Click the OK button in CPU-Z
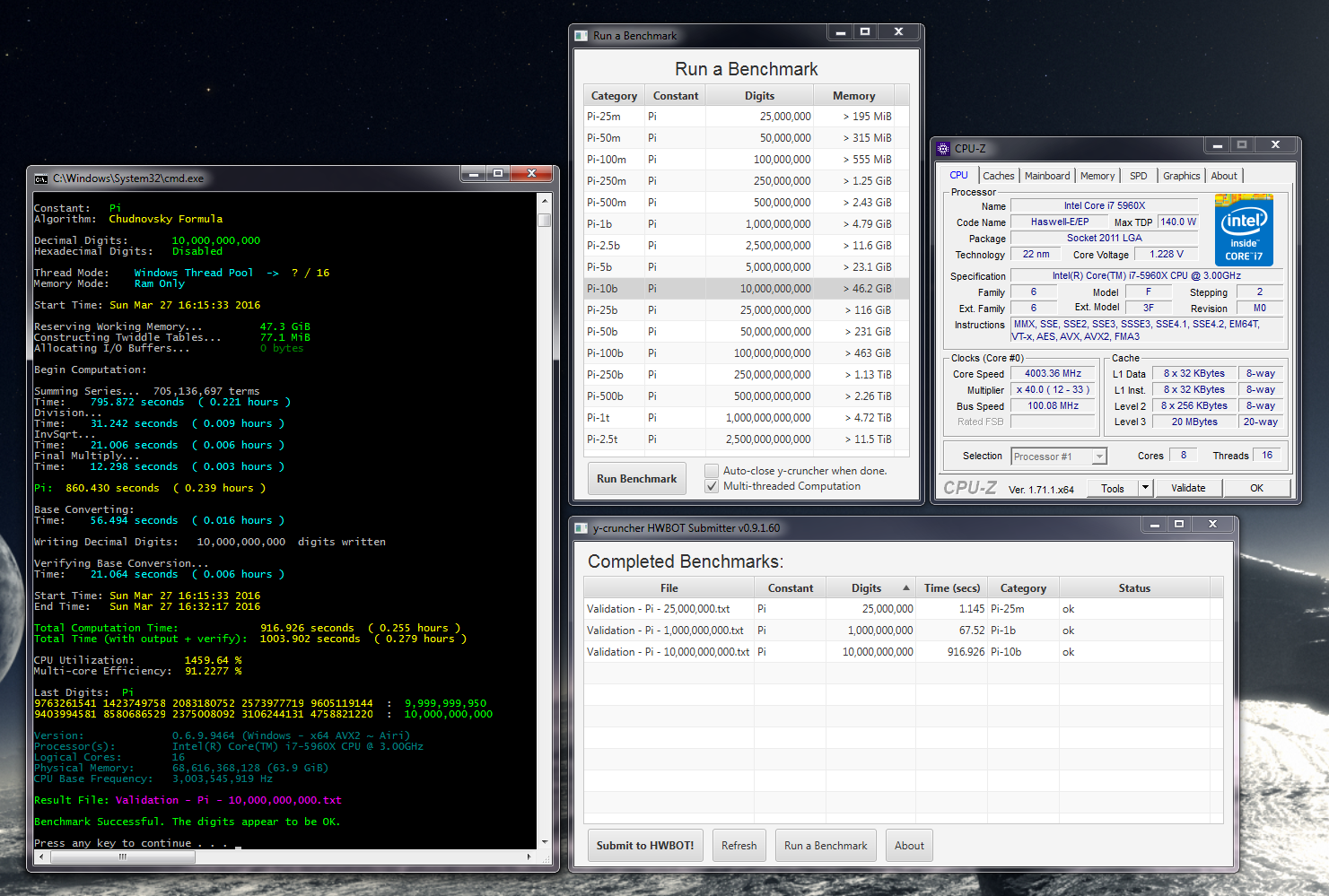The width and height of the screenshot is (1329, 896). [1256, 488]
